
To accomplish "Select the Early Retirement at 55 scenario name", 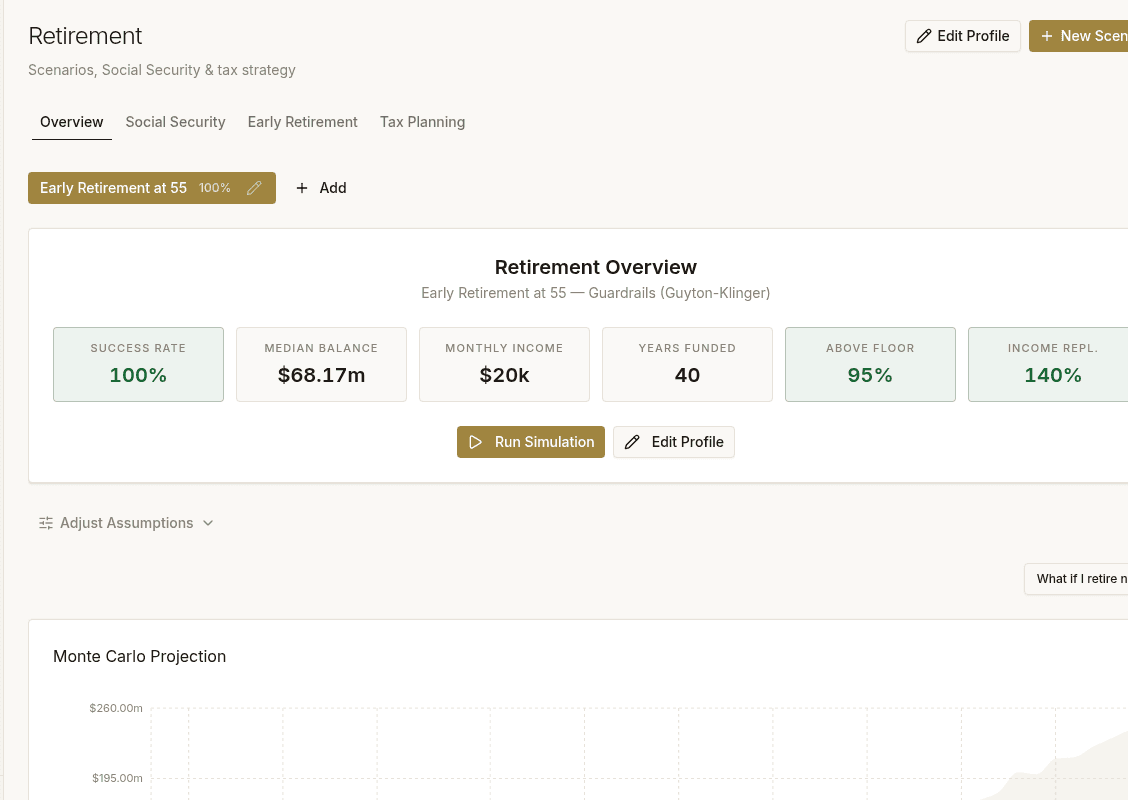I will click(113, 188).
